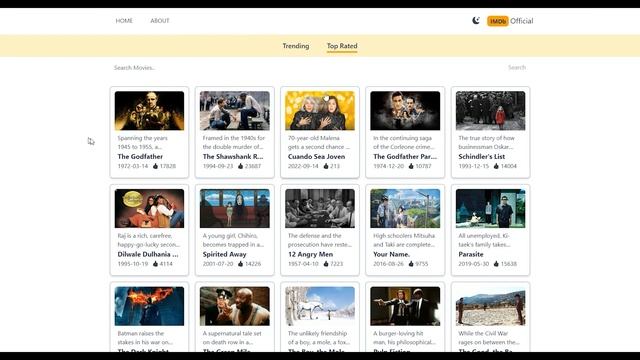Screen dimensions: 640x360
Task: Open Cuando Sea Joven poster thumbnail
Action: [320, 111]
